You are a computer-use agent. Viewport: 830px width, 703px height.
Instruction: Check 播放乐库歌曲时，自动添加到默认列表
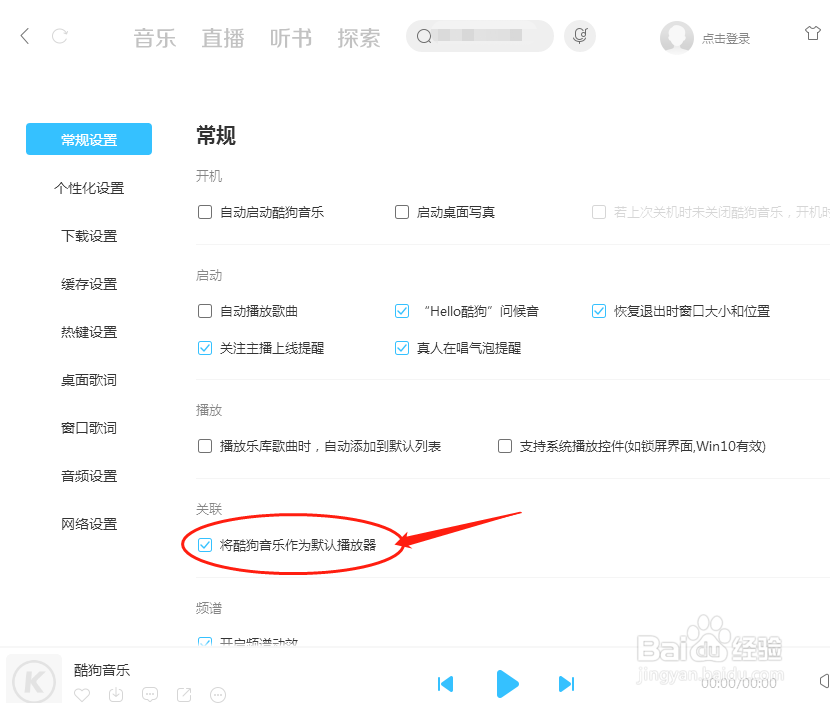205,446
